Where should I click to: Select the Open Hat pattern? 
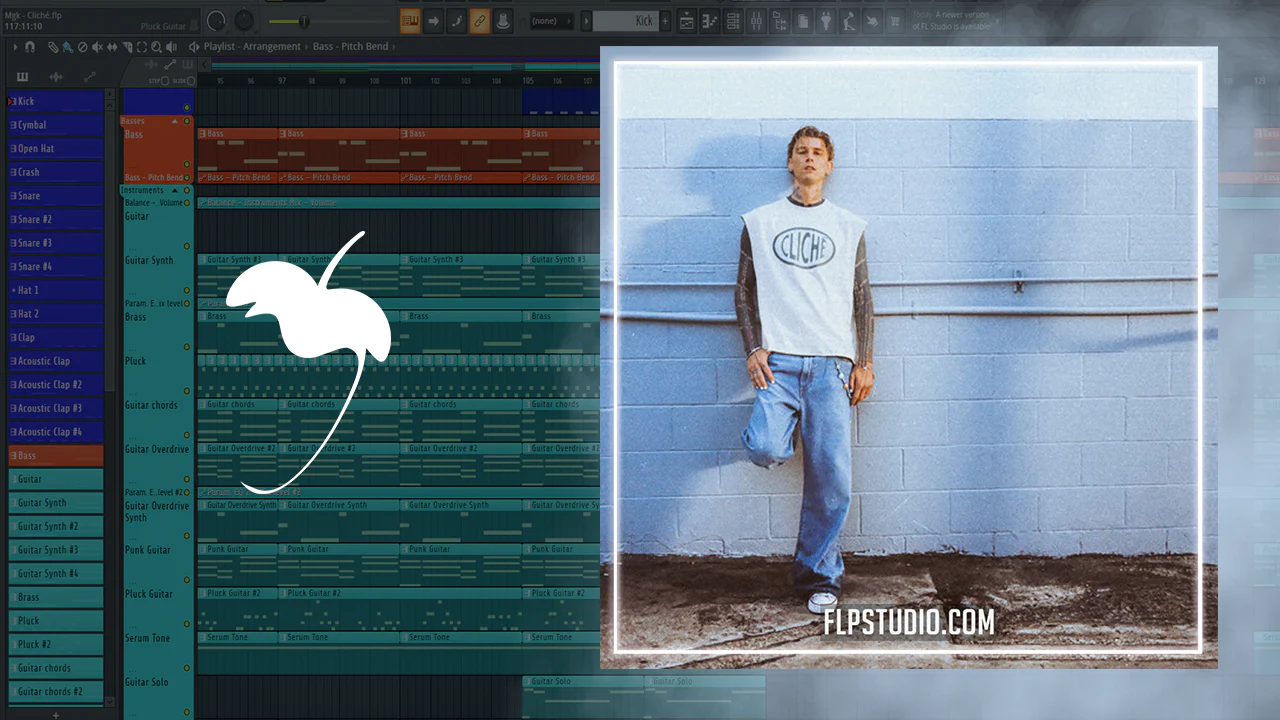55,148
